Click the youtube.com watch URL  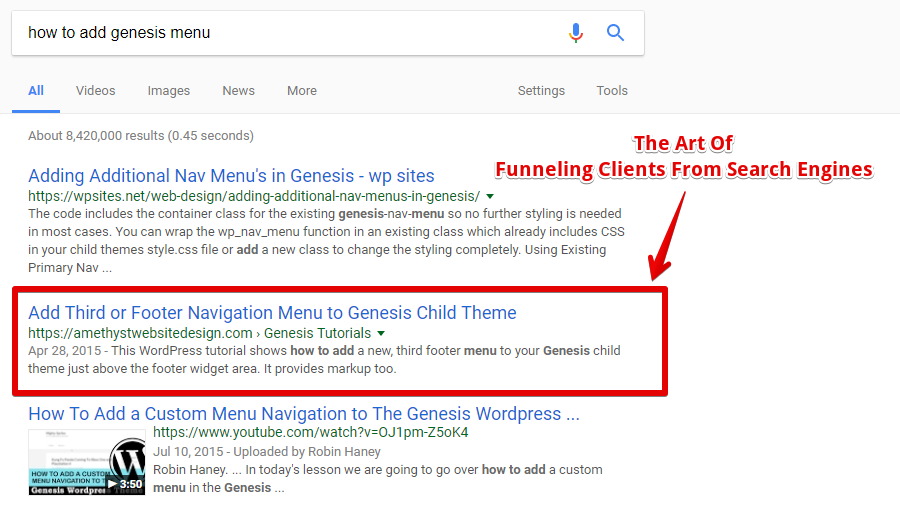click(x=310, y=433)
